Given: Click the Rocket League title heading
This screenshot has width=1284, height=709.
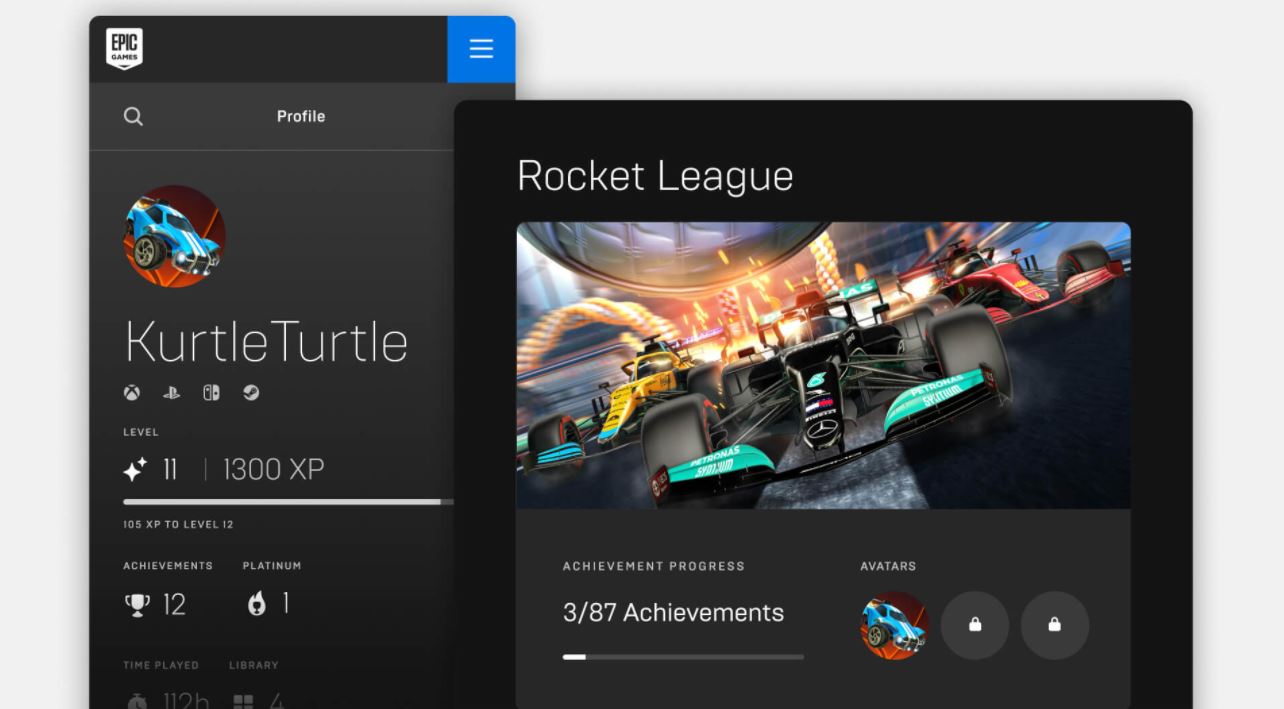Looking at the screenshot, I should point(655,176).
